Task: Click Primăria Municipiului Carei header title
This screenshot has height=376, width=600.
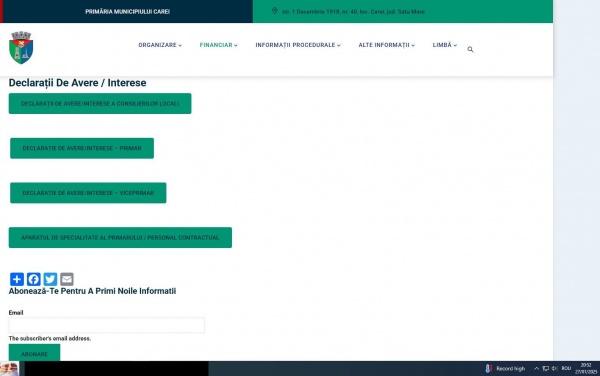Action: 127,11
